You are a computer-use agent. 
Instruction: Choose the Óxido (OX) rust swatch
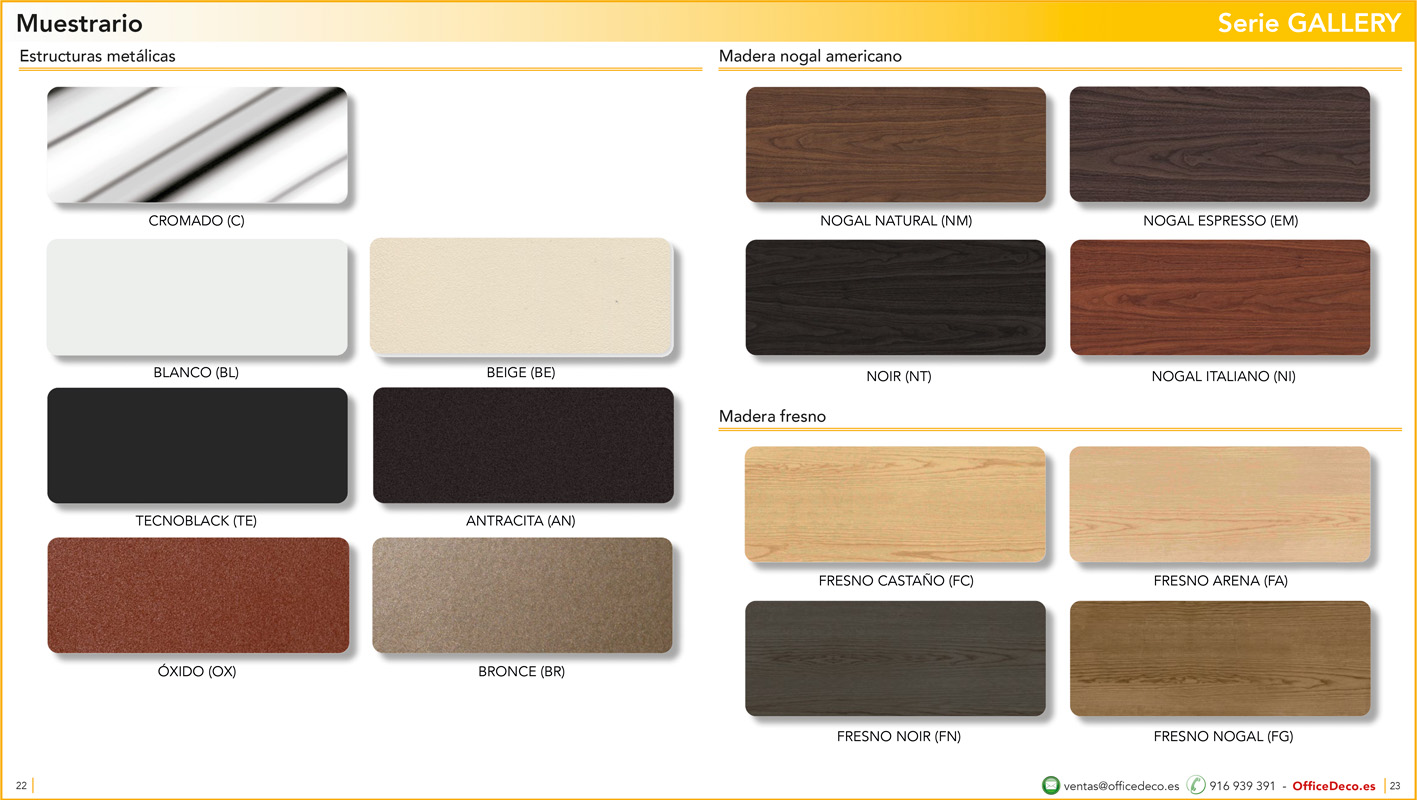tap(198, 595)
